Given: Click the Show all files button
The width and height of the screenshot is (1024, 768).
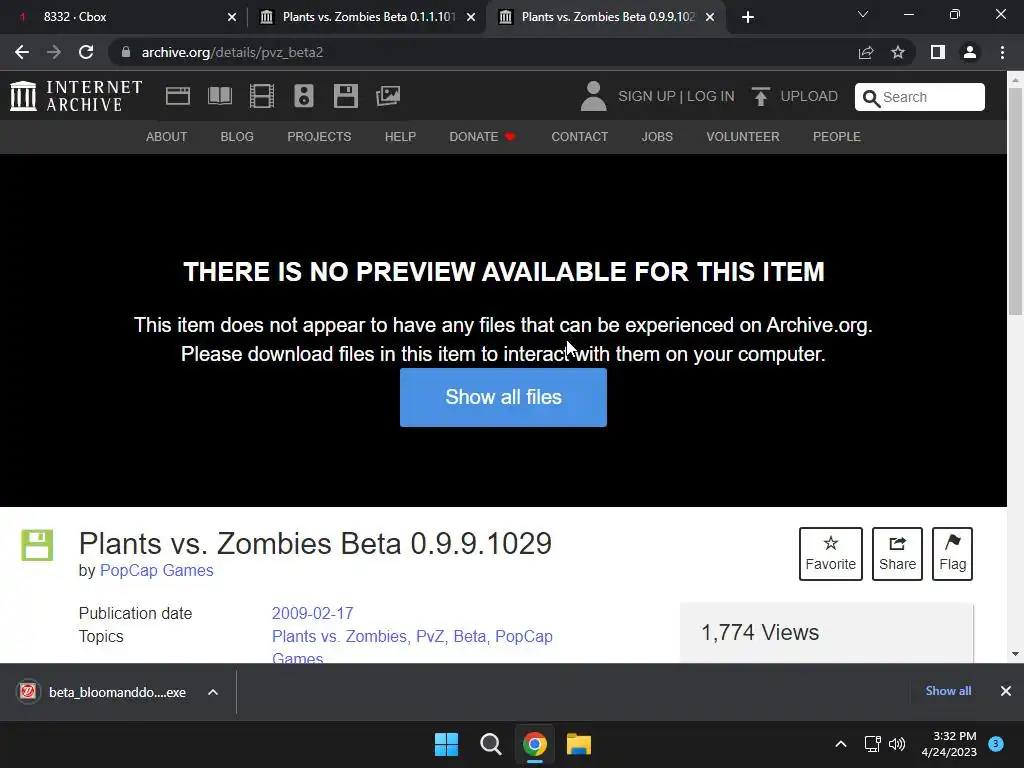Looking at the screenshot, I should pyautogui.click(x=503, y=397).
